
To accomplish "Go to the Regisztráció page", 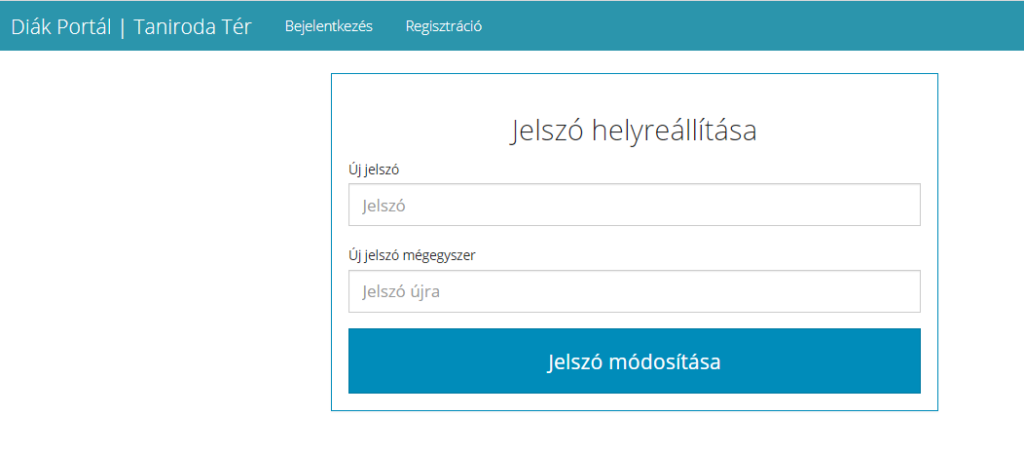I will pos(443,27).
